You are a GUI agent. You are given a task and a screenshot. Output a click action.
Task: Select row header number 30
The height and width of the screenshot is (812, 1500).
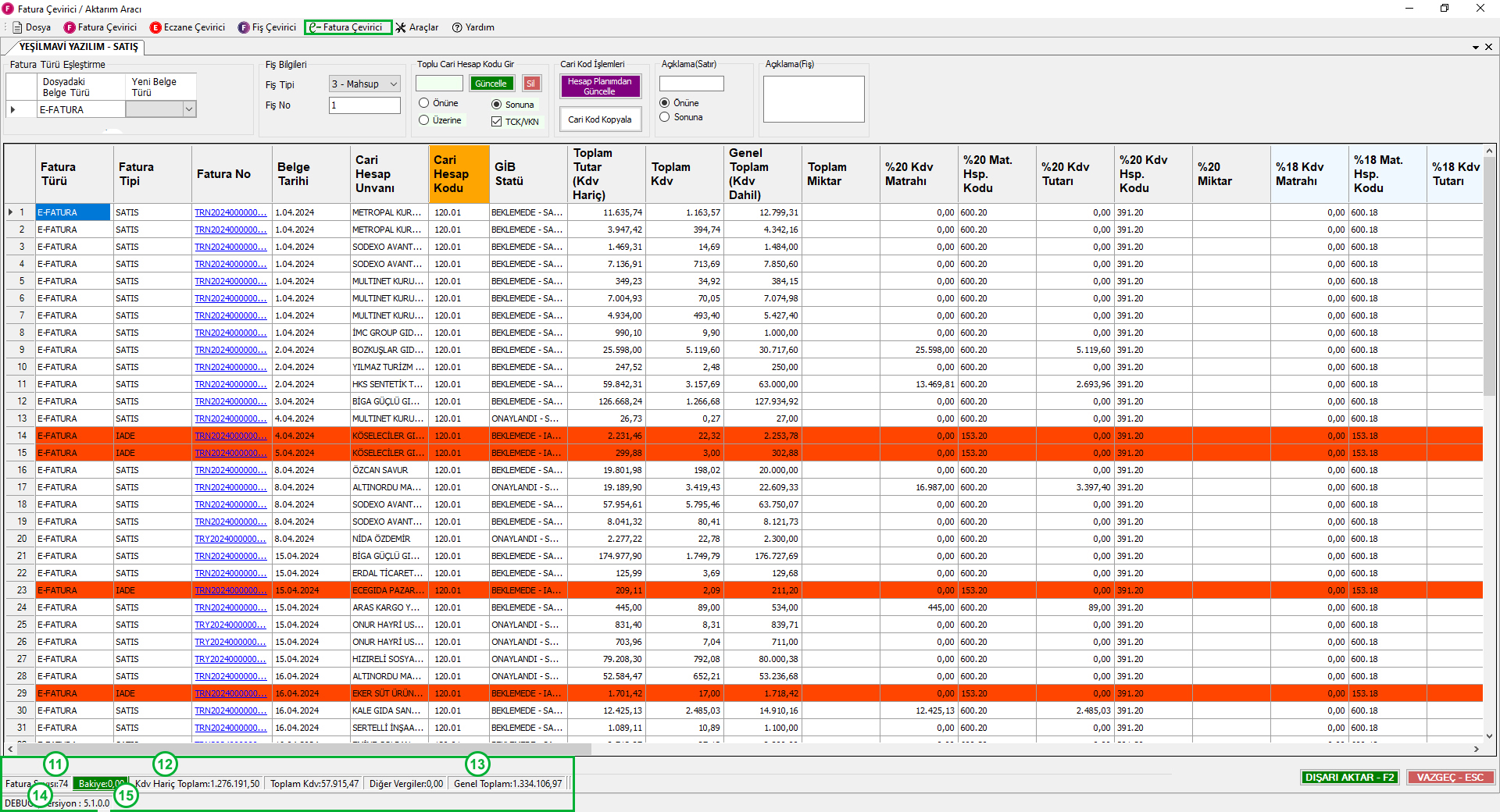pos(21,710)
